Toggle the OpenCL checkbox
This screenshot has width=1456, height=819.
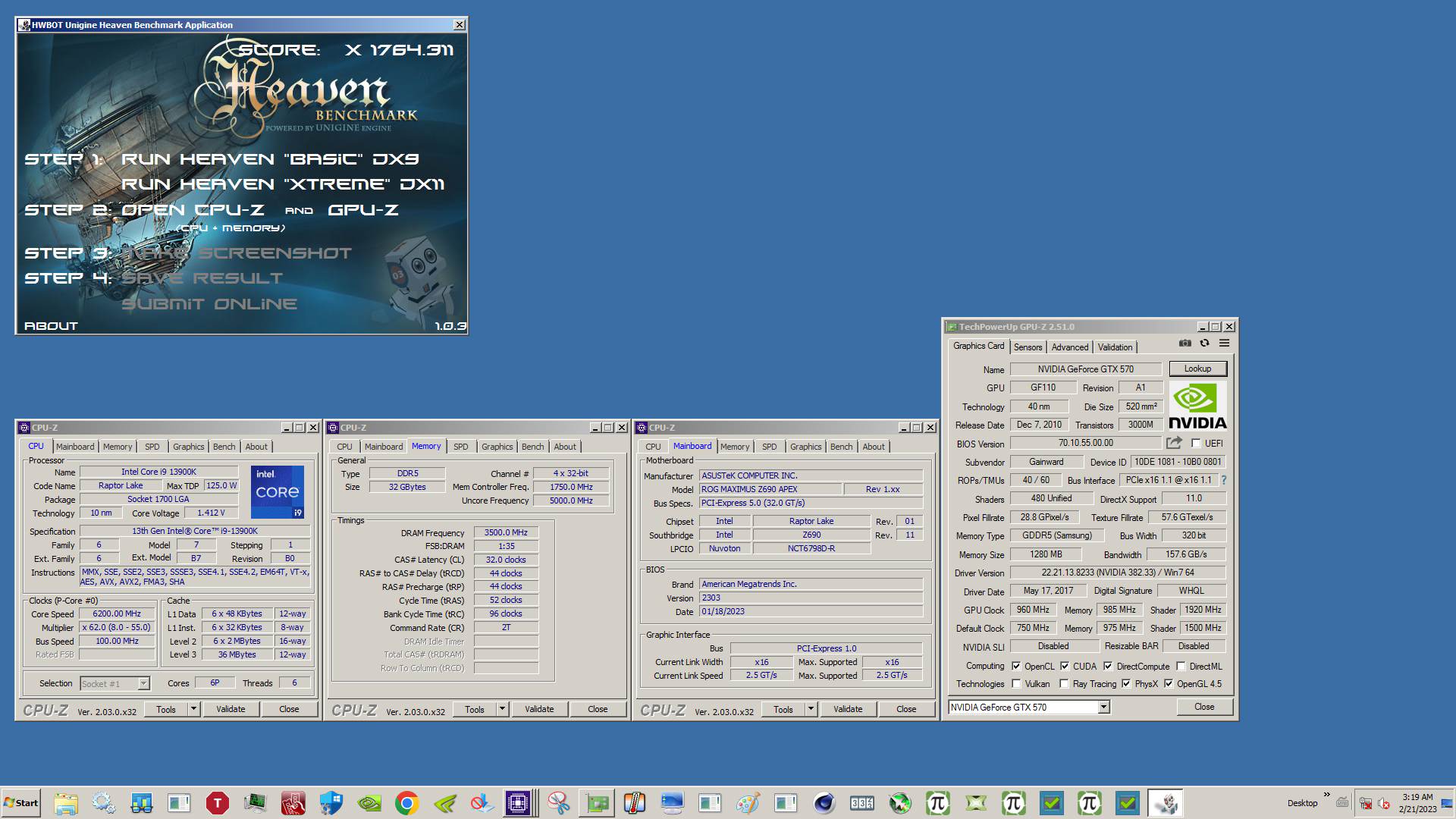[1016, 667]
